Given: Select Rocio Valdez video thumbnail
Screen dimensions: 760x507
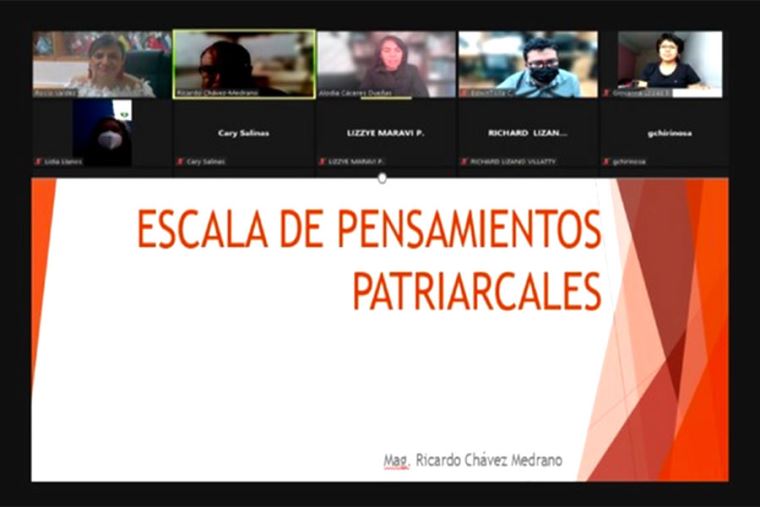Looking at the screenshot, I should [x=102, y=62].
